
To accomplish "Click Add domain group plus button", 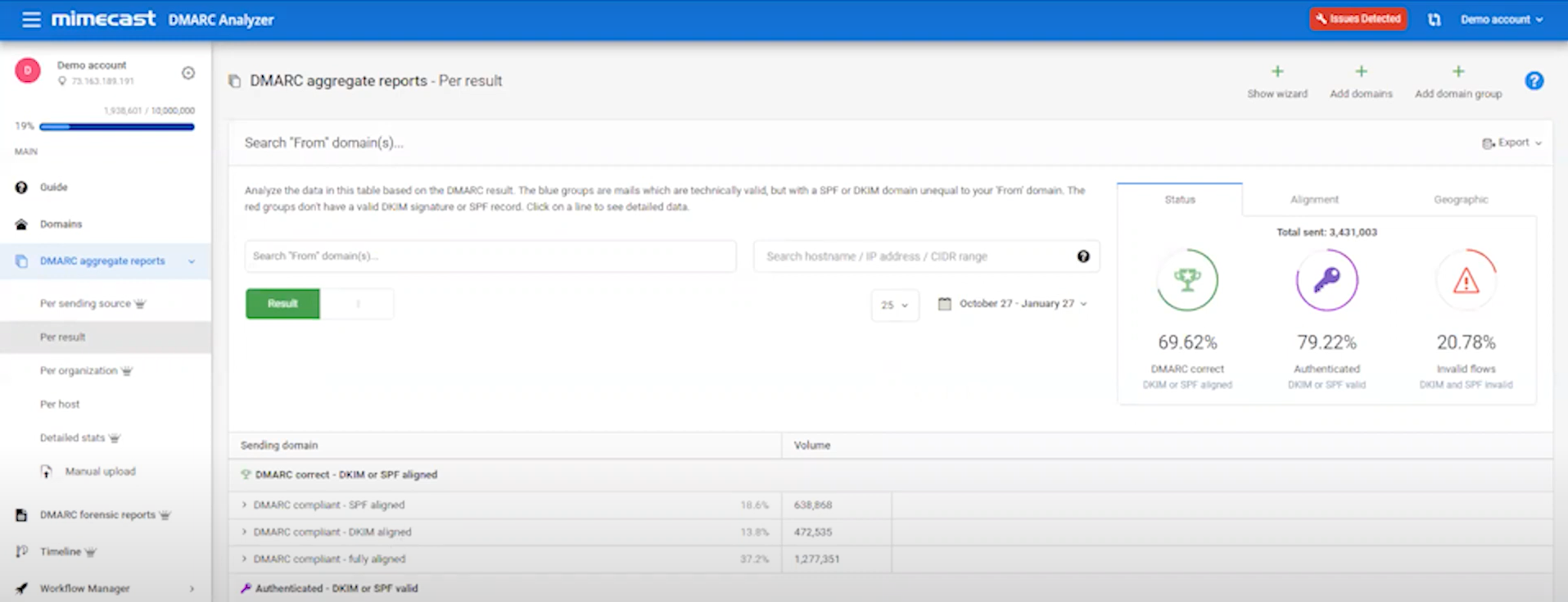I will click(1458, 81).
